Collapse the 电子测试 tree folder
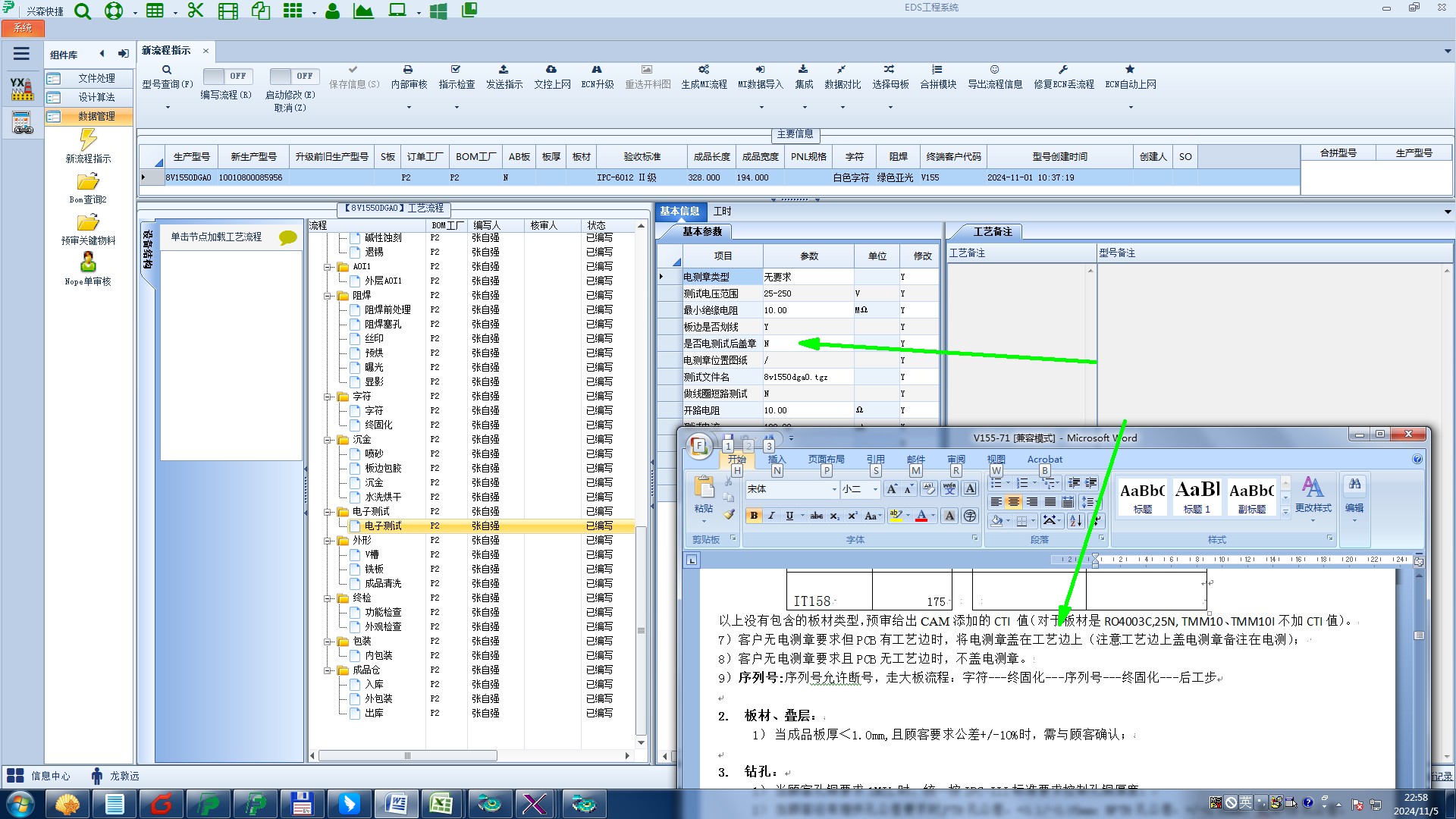Screen dimensions: 1456x819 click(x=328, y=512)
